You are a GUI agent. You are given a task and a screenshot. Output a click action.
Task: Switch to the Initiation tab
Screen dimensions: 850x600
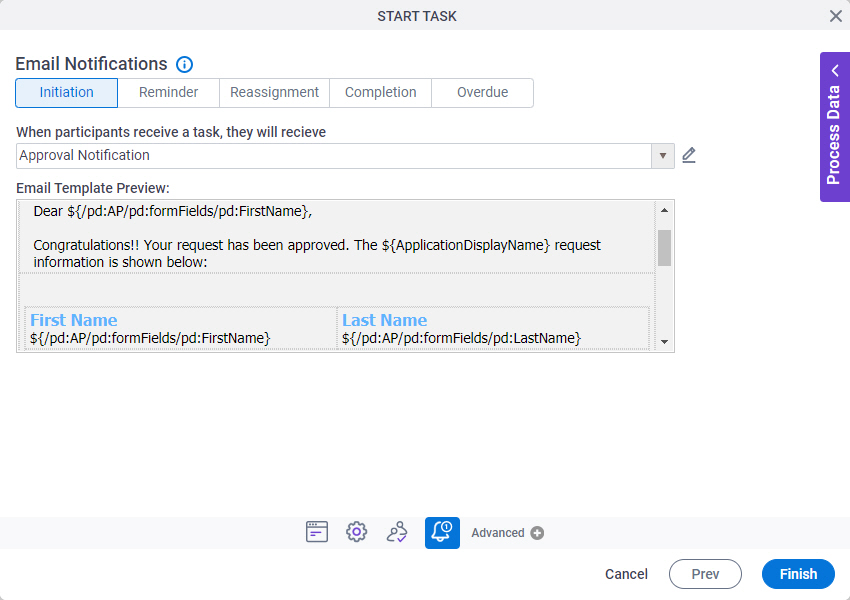(x=67, y=93)
